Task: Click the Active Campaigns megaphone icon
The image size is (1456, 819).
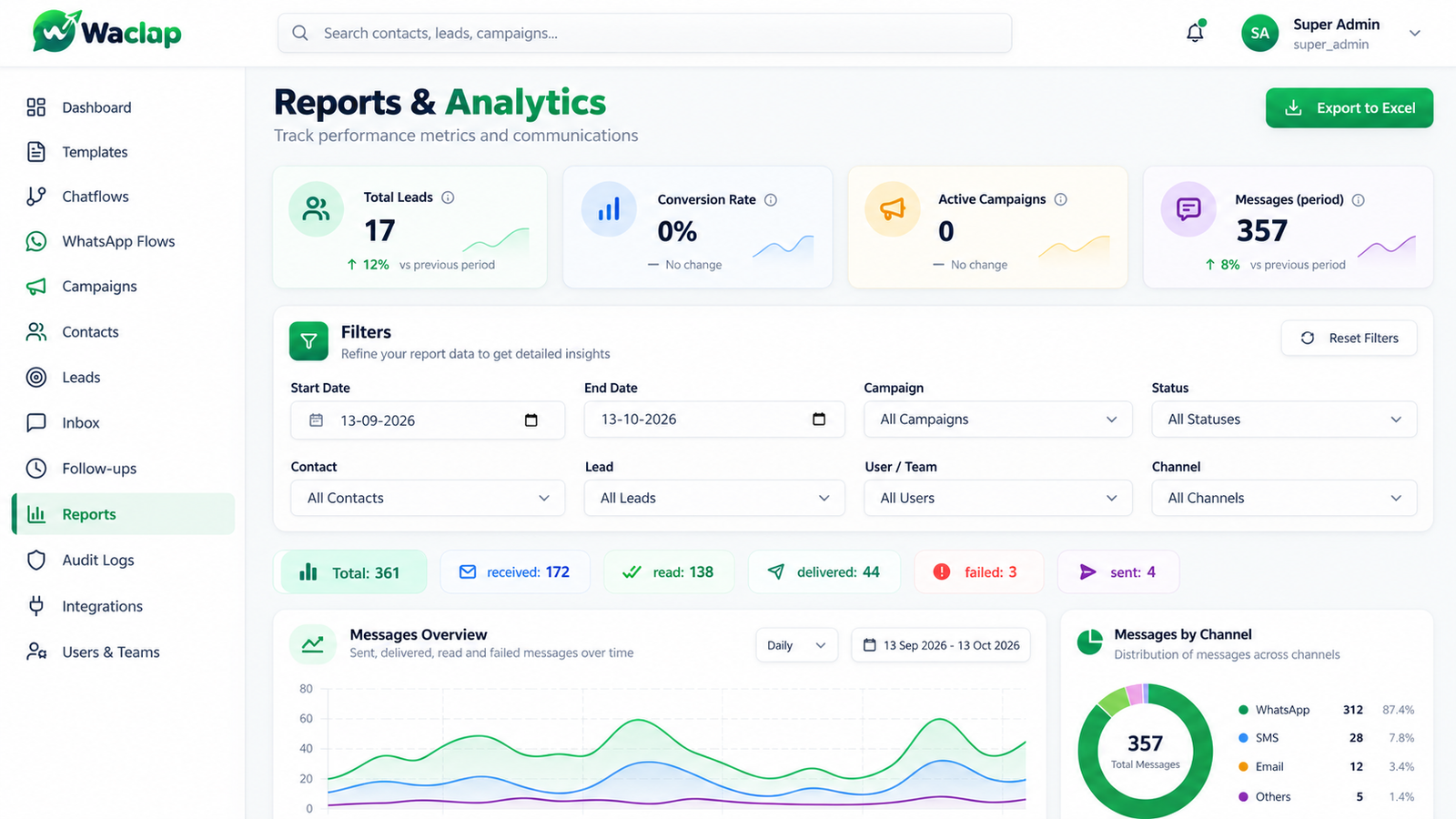Action: (893, 209)
